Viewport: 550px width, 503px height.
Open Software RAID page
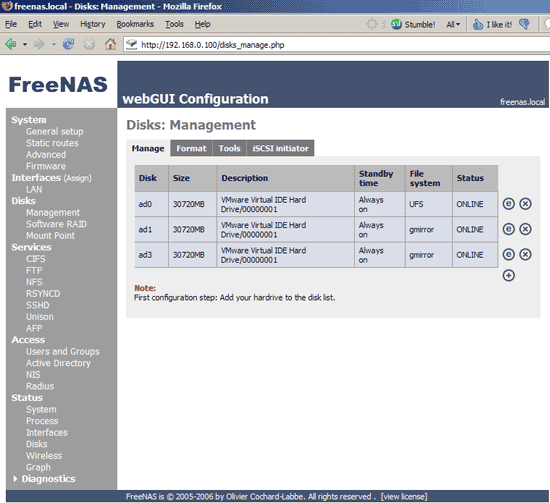56,224
